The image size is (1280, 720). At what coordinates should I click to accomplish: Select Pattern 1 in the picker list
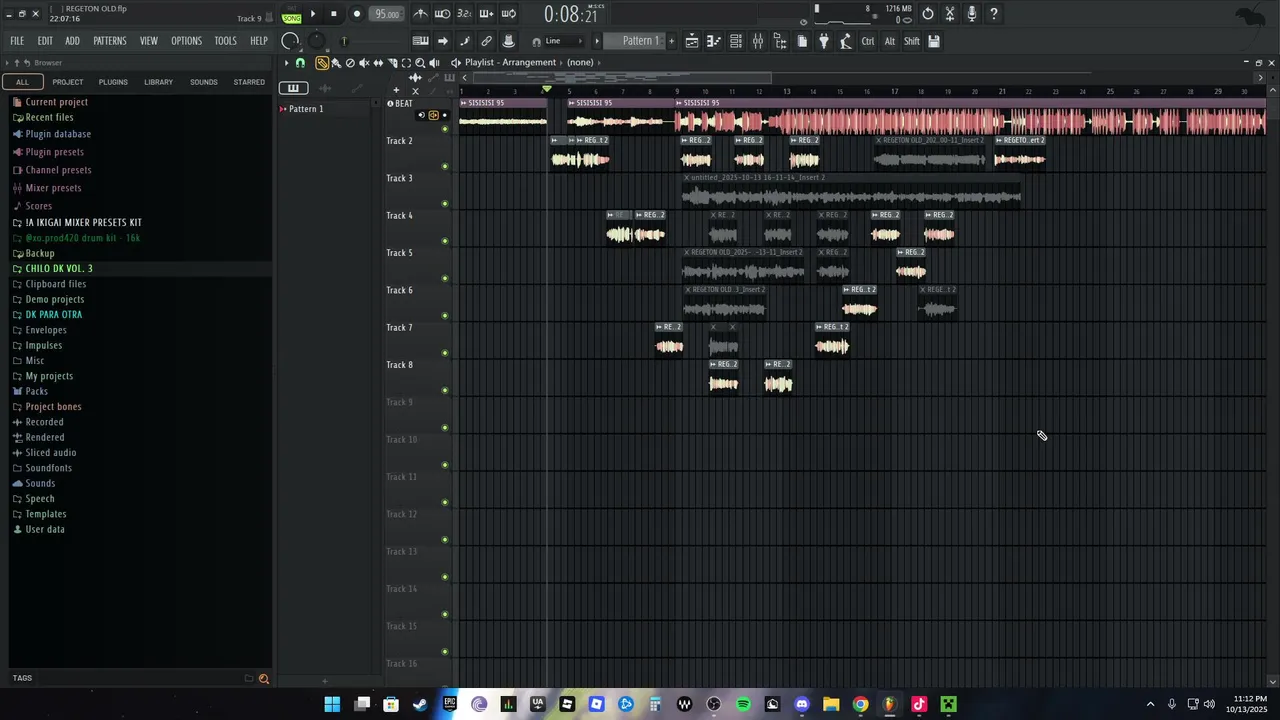pos(305,109)
